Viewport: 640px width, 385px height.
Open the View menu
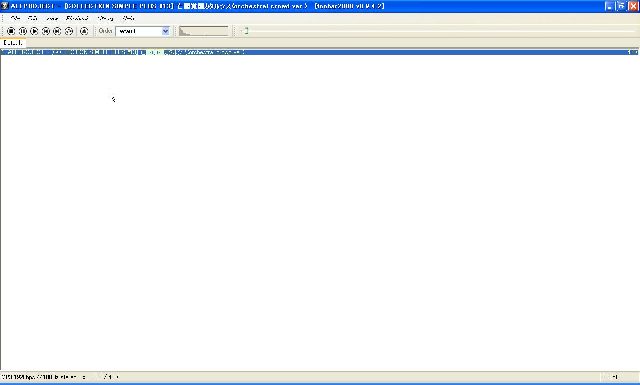click(x=52, y=18)
